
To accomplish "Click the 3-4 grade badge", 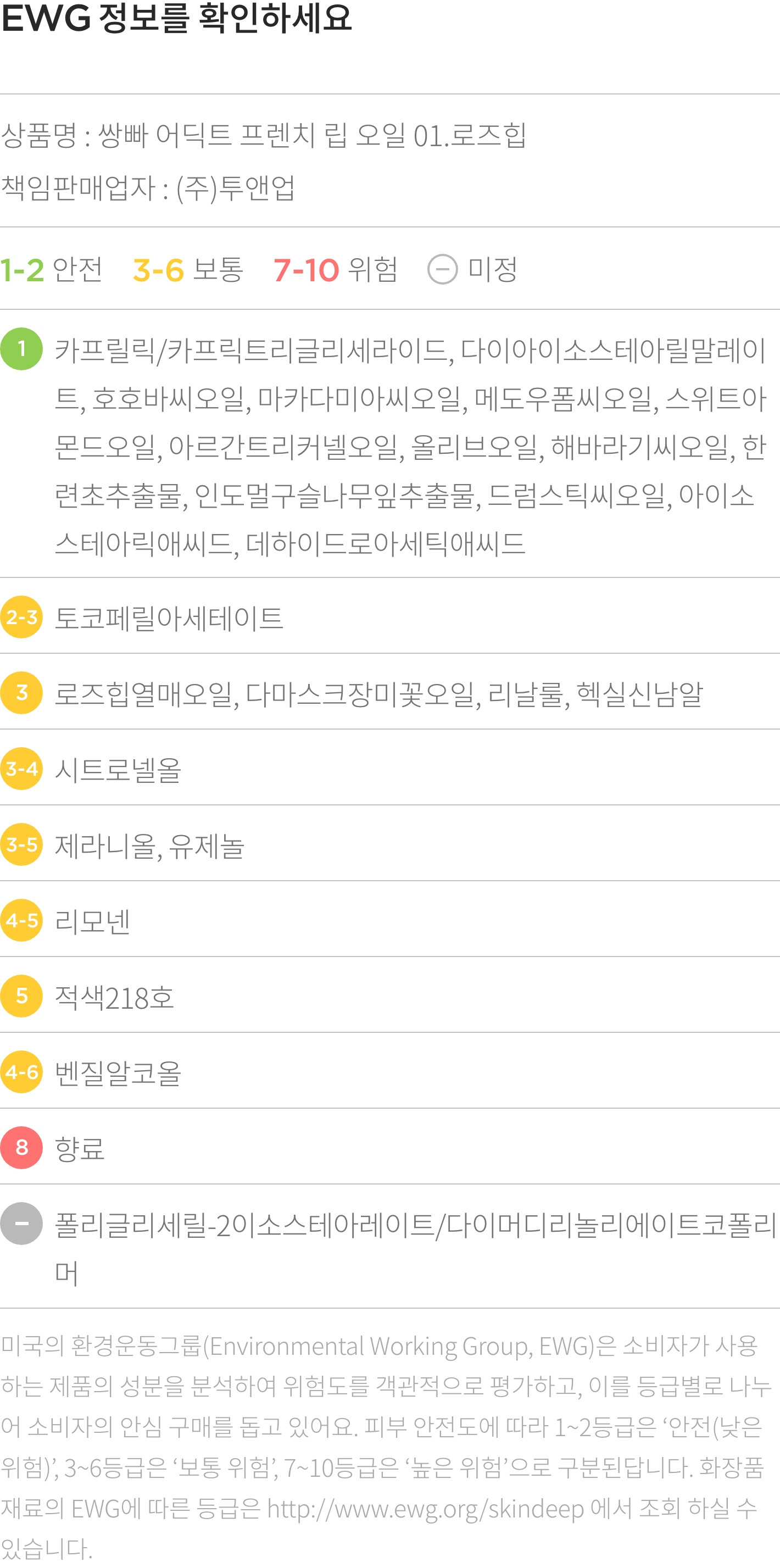I will point(22,769).
